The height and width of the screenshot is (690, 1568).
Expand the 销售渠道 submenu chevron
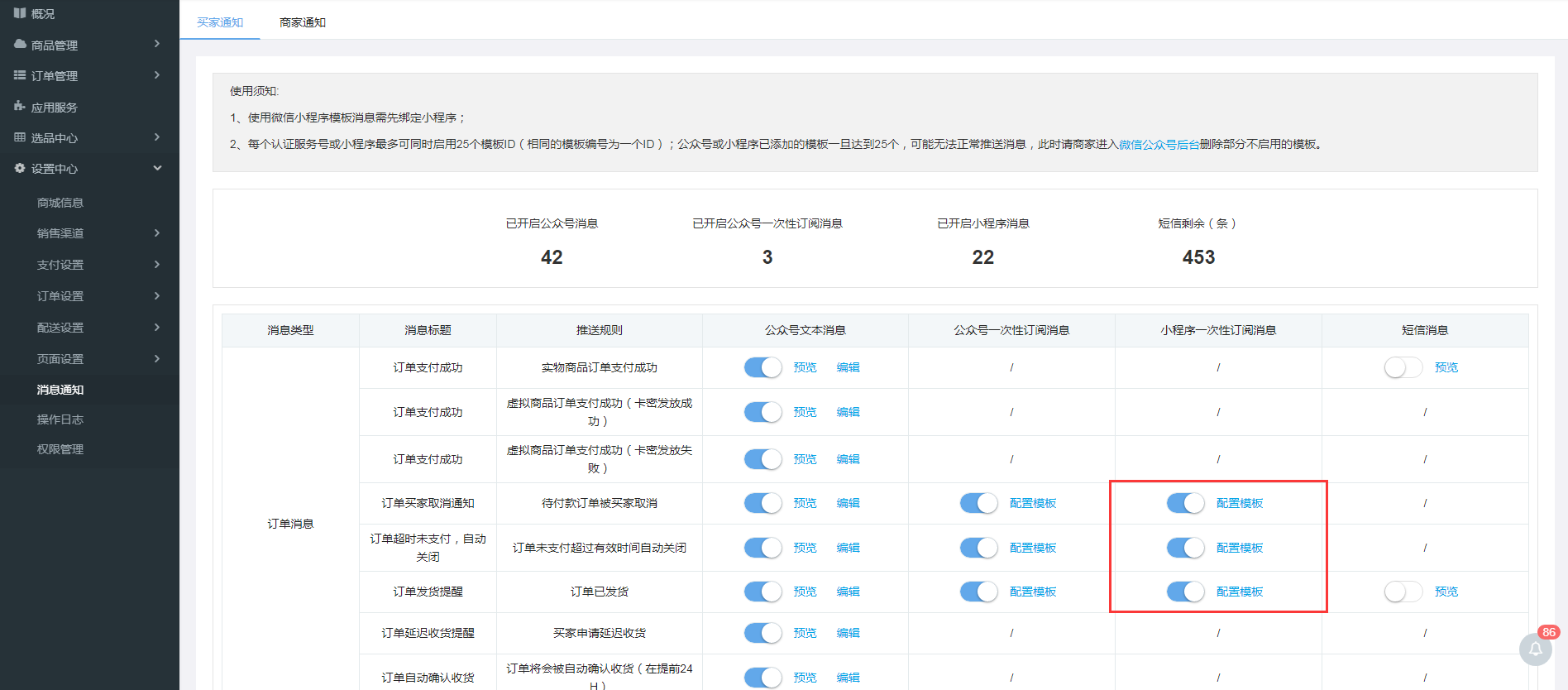(157, 233)
